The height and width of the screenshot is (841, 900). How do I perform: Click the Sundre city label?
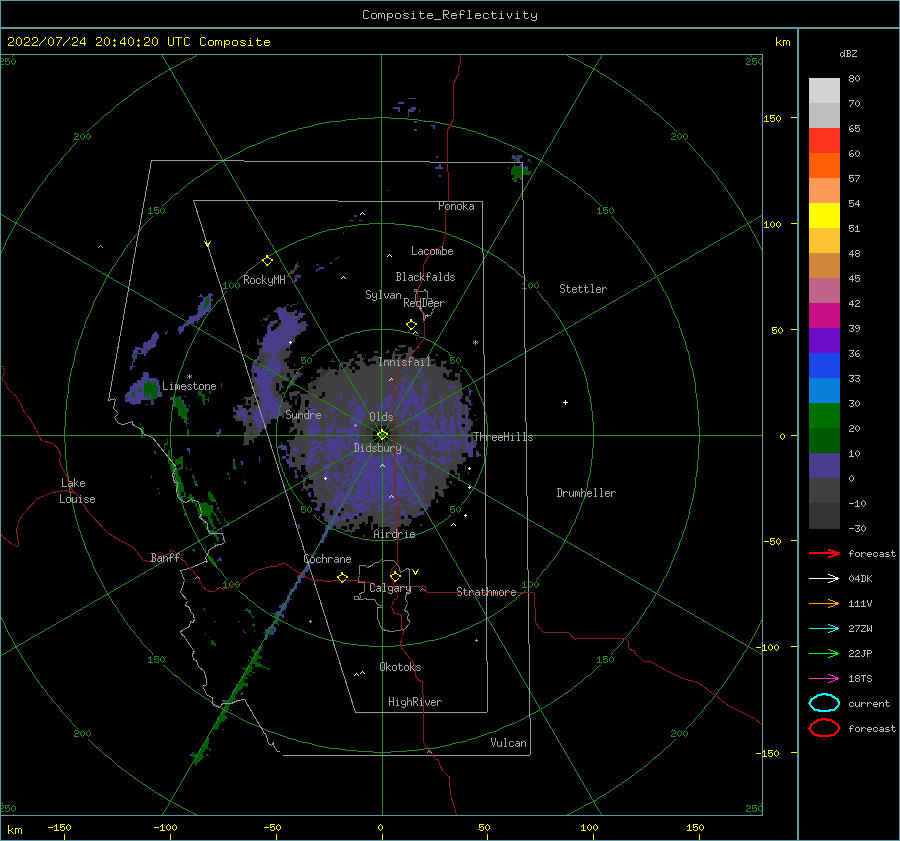pos(303,414)
